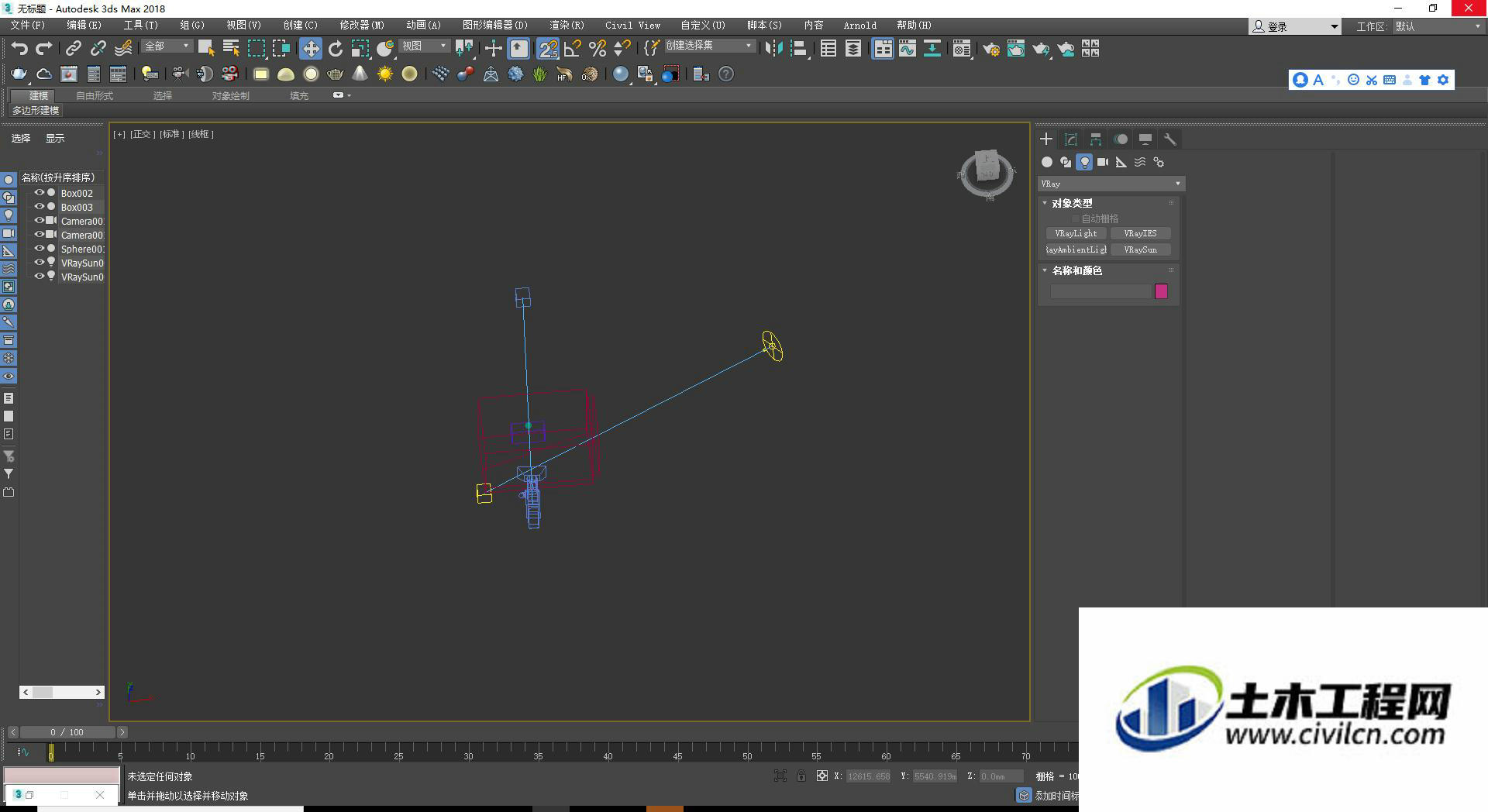Select the Geometry category icon
The height and width of the screenshot is (812, 1488).
1047,162
